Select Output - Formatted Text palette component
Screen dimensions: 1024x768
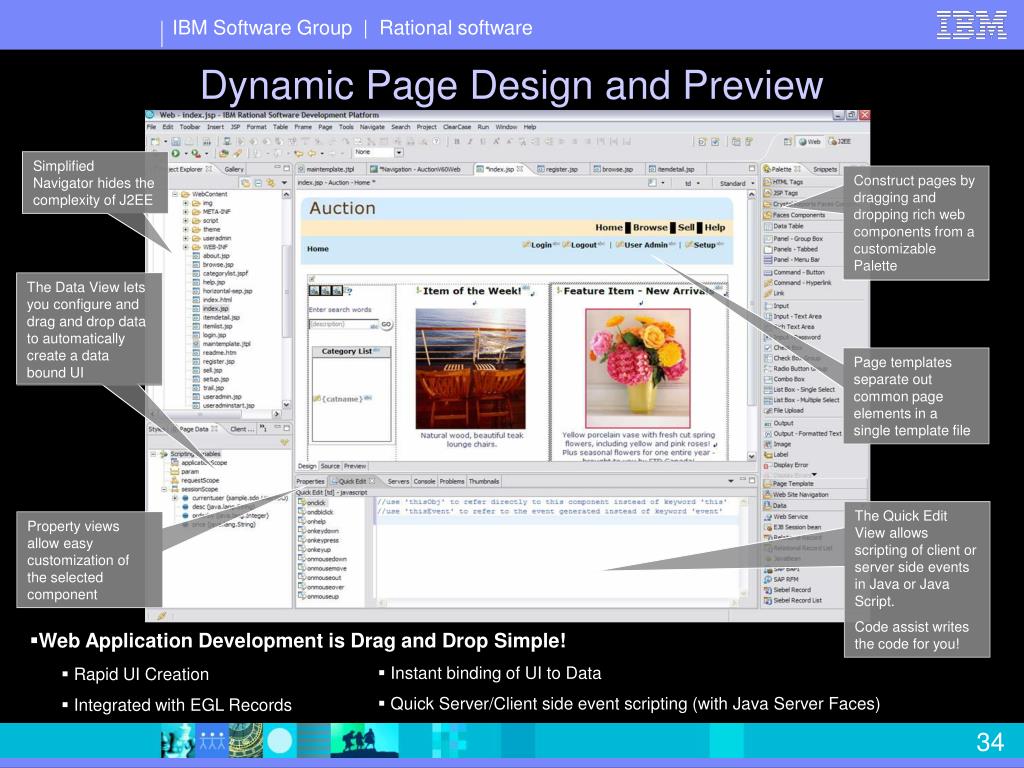click(803, 434)
